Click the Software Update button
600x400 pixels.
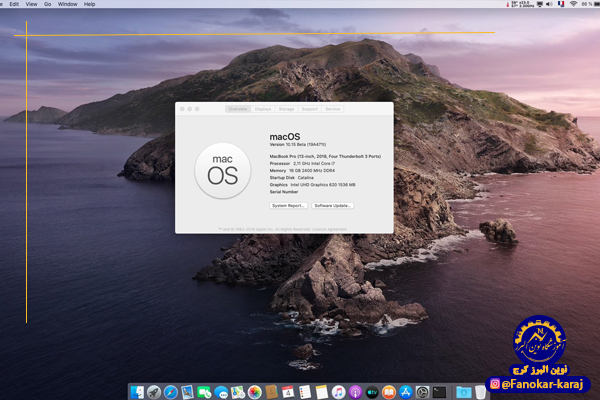333,206
